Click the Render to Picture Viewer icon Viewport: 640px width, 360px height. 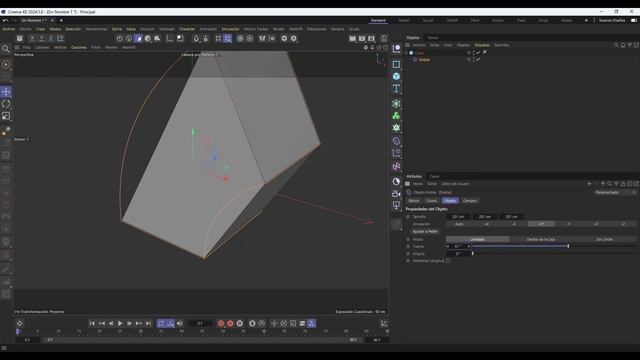point(362,38)
